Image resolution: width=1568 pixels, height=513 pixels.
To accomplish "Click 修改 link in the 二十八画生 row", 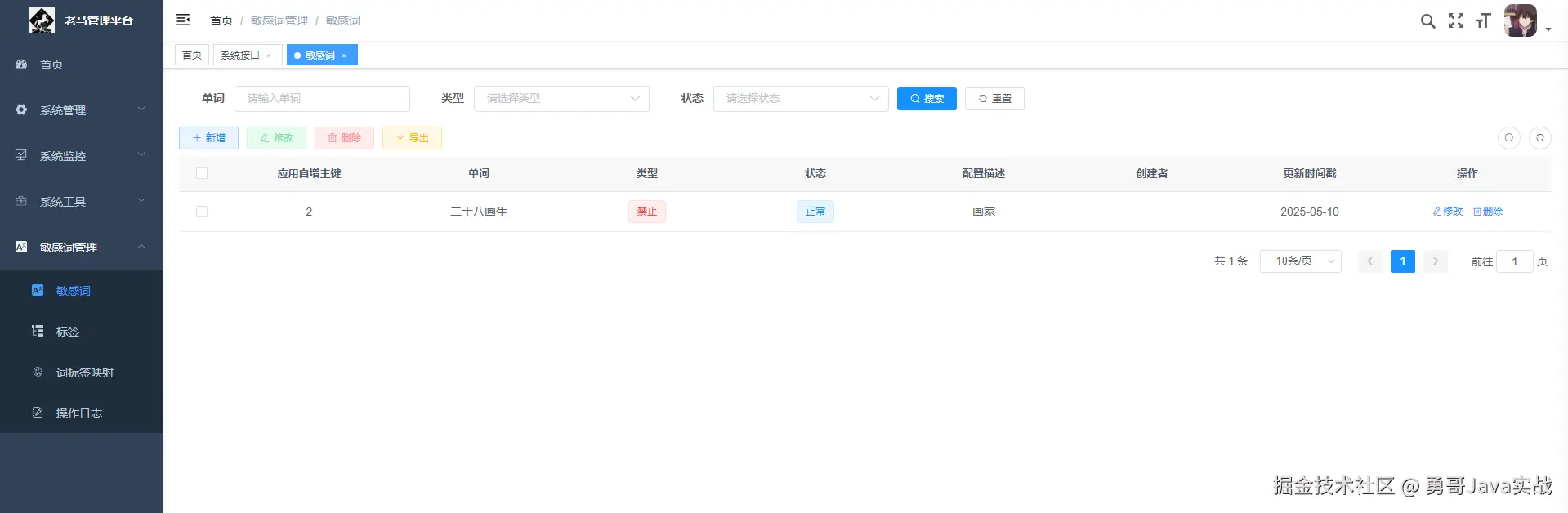I will point(1447,212).
